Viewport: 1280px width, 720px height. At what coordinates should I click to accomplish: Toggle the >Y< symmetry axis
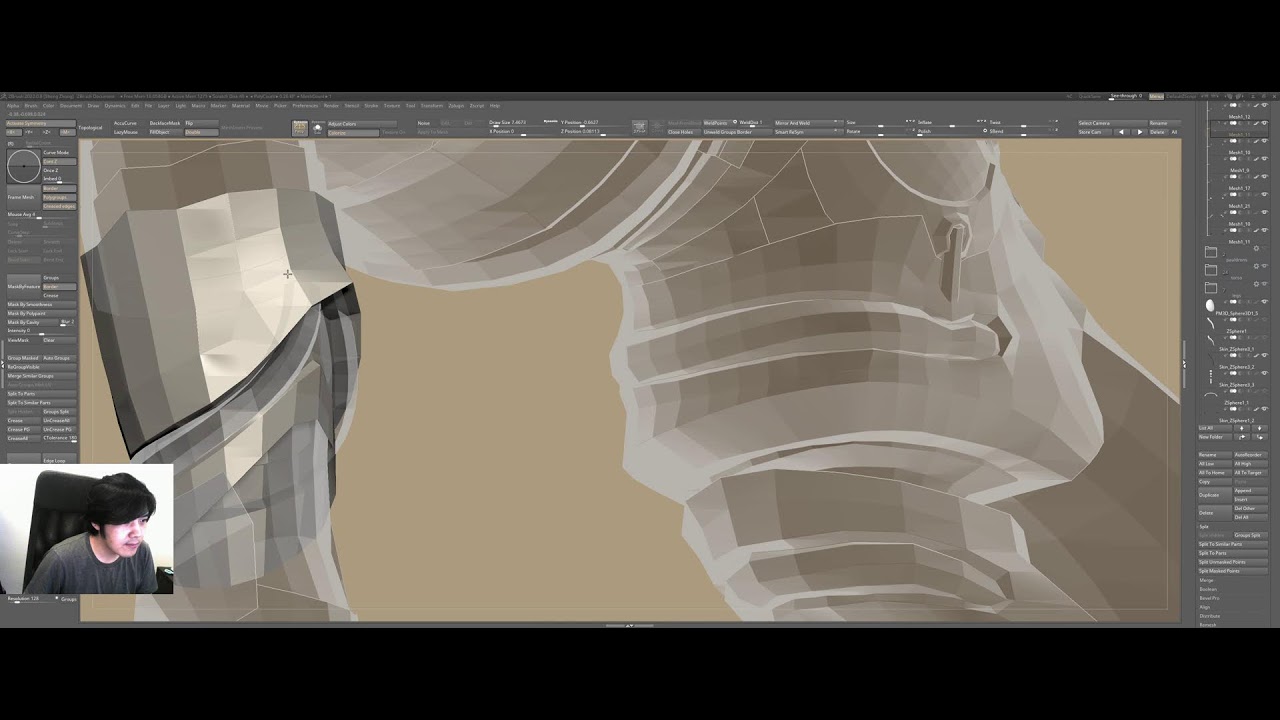(x=29, y=132)
